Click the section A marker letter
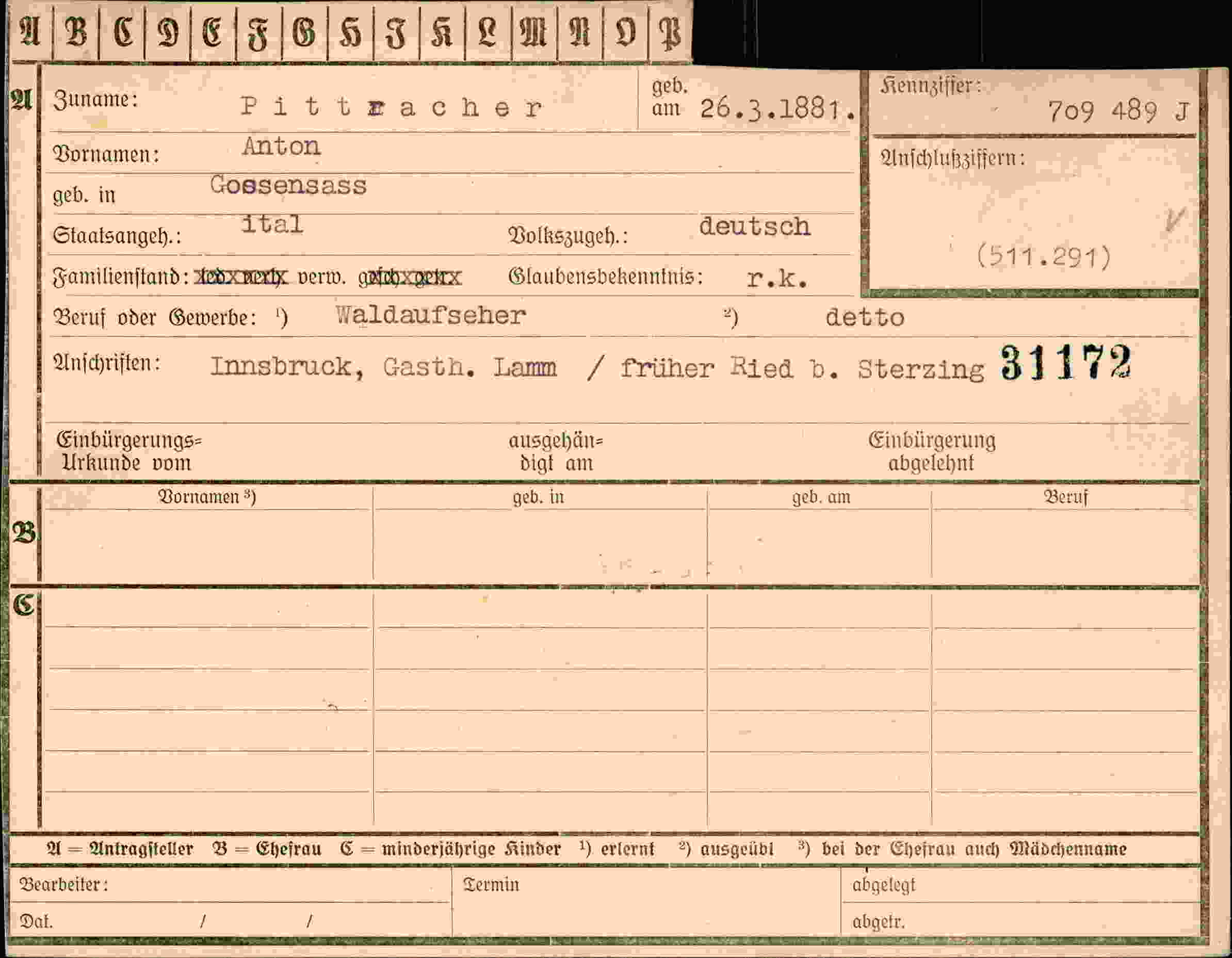 point(22,100)
